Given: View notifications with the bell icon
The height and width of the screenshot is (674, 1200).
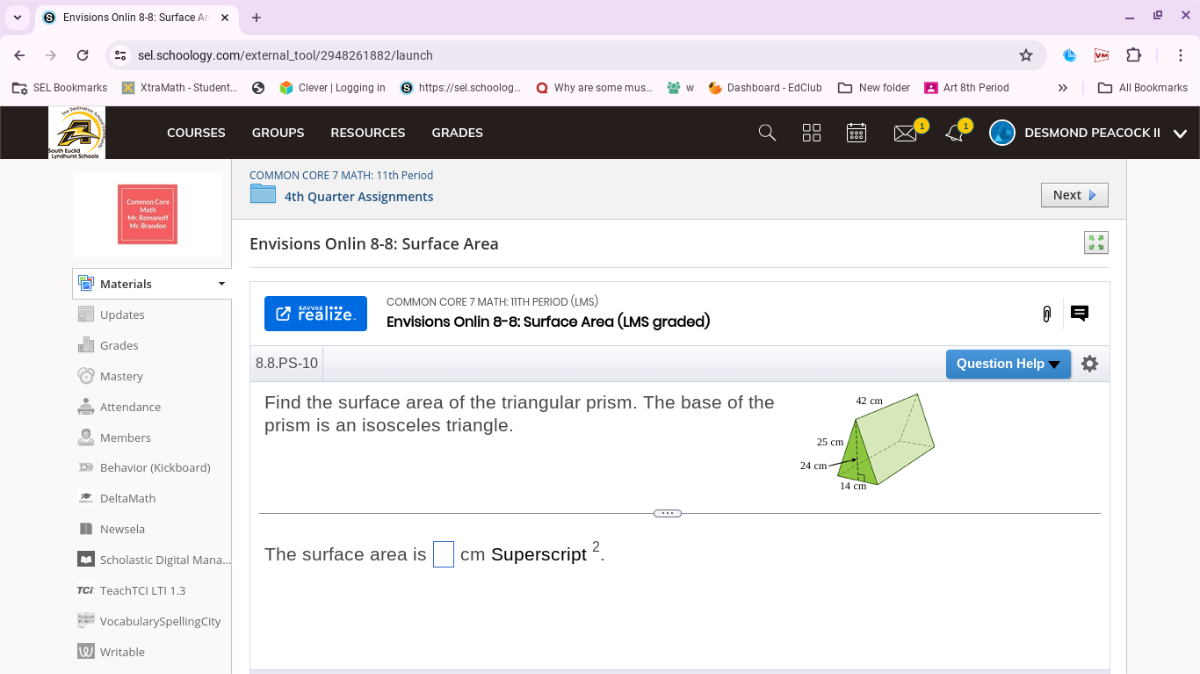Looking at the screenshot, I should [x=950, y=132].
